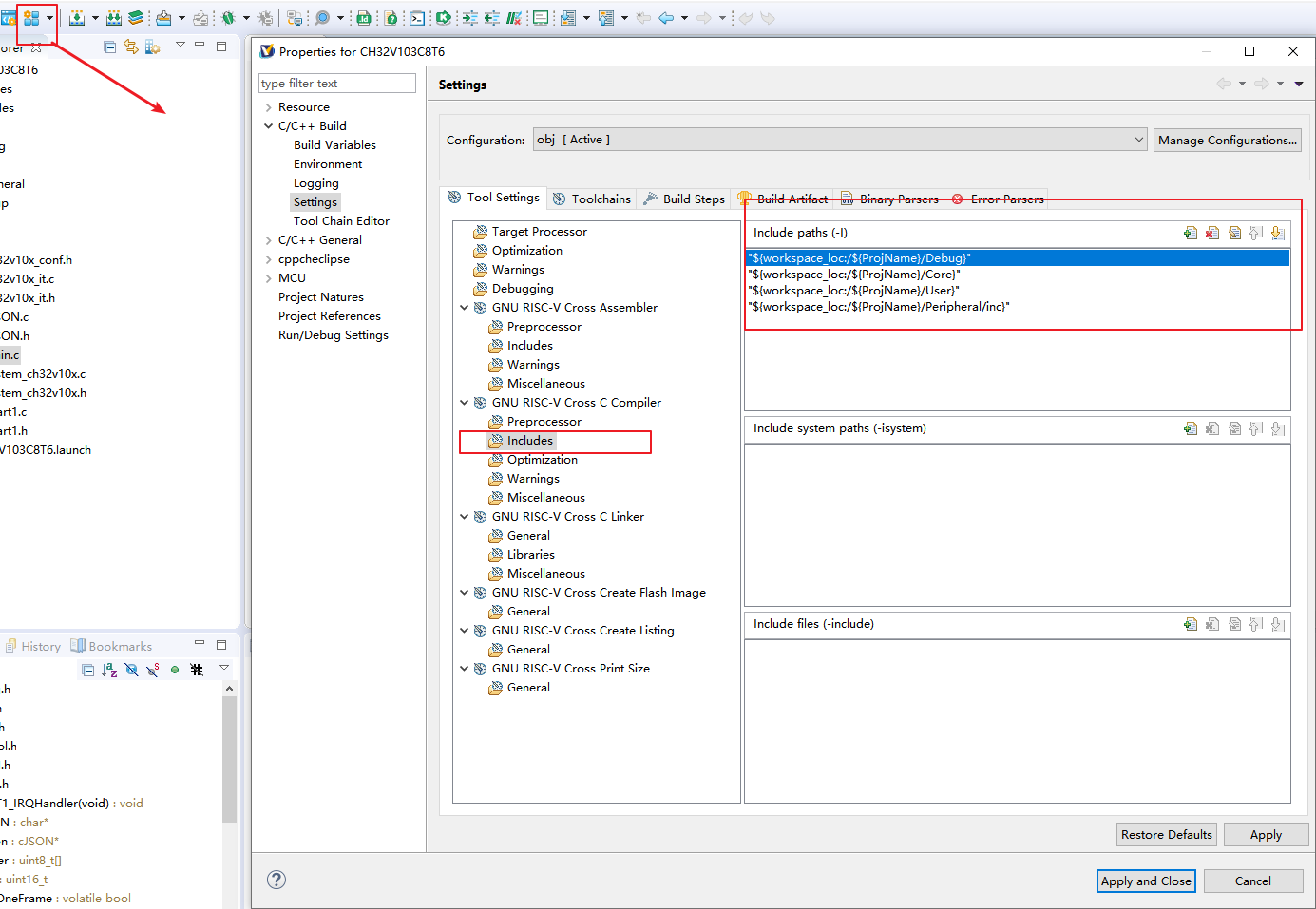Toggle hide static members in outline toolbar

point(153,670)
